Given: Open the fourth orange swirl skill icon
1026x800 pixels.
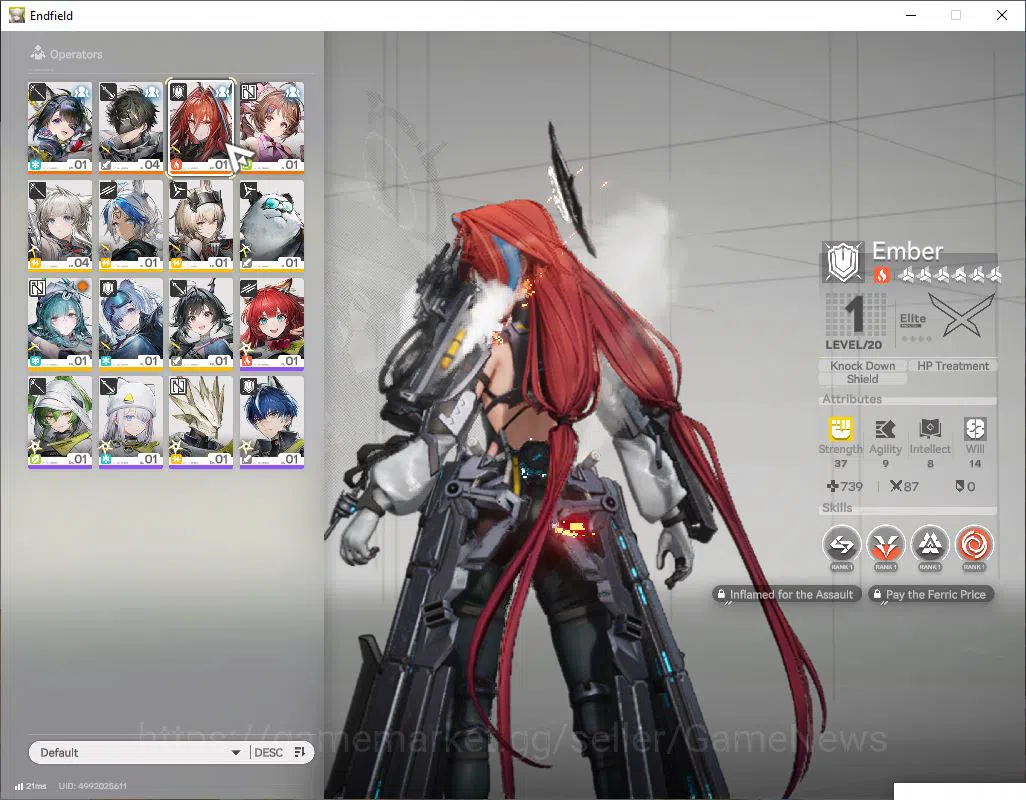Looking at the screenshot, I should click(974, 544).
